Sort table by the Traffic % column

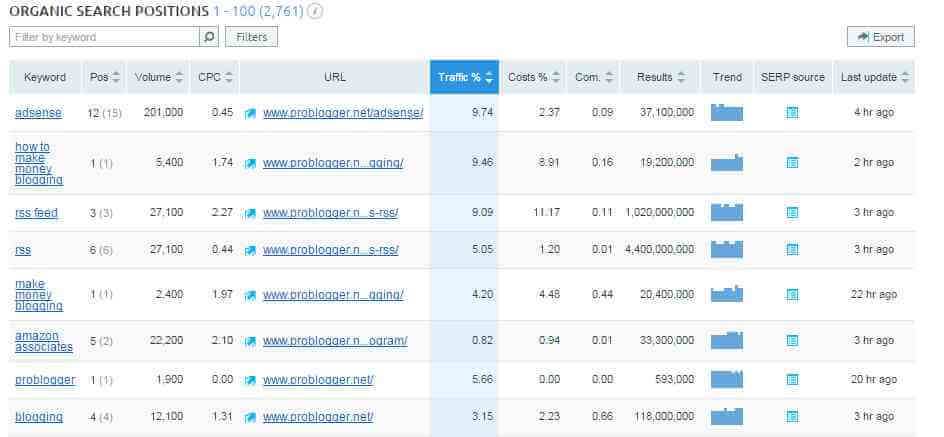click(464, 78)
